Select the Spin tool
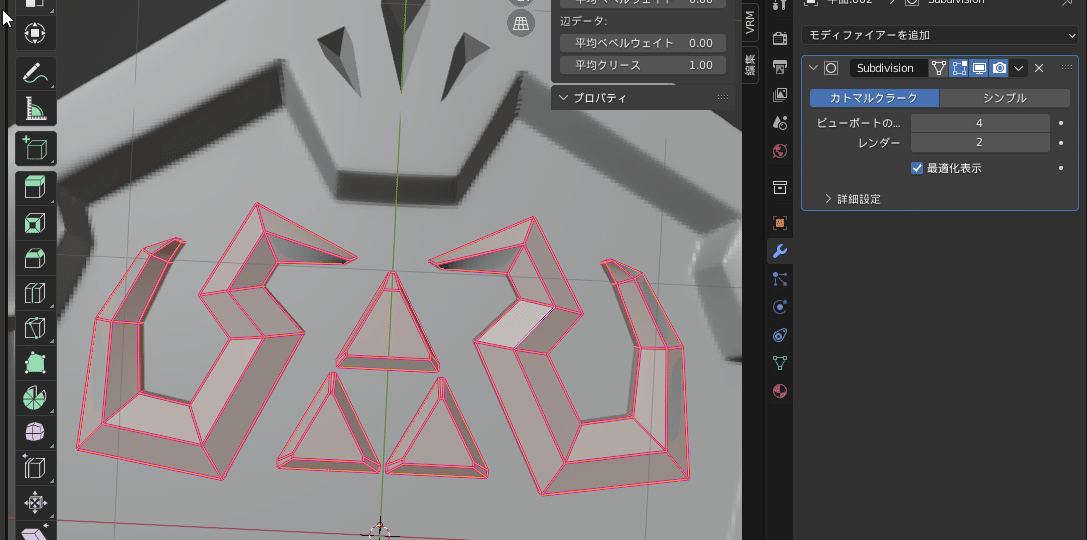Screen dimensions: 1087x540 coord(35,397)
